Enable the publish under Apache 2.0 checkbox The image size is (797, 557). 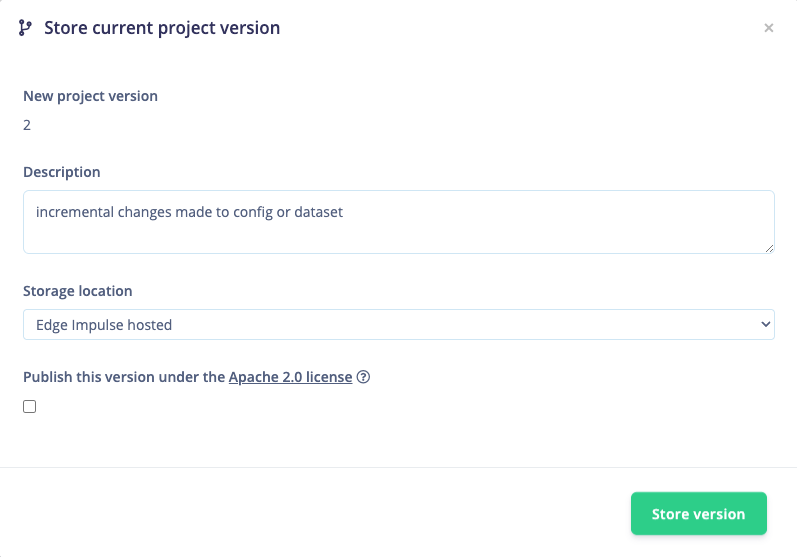click(30, 407)
